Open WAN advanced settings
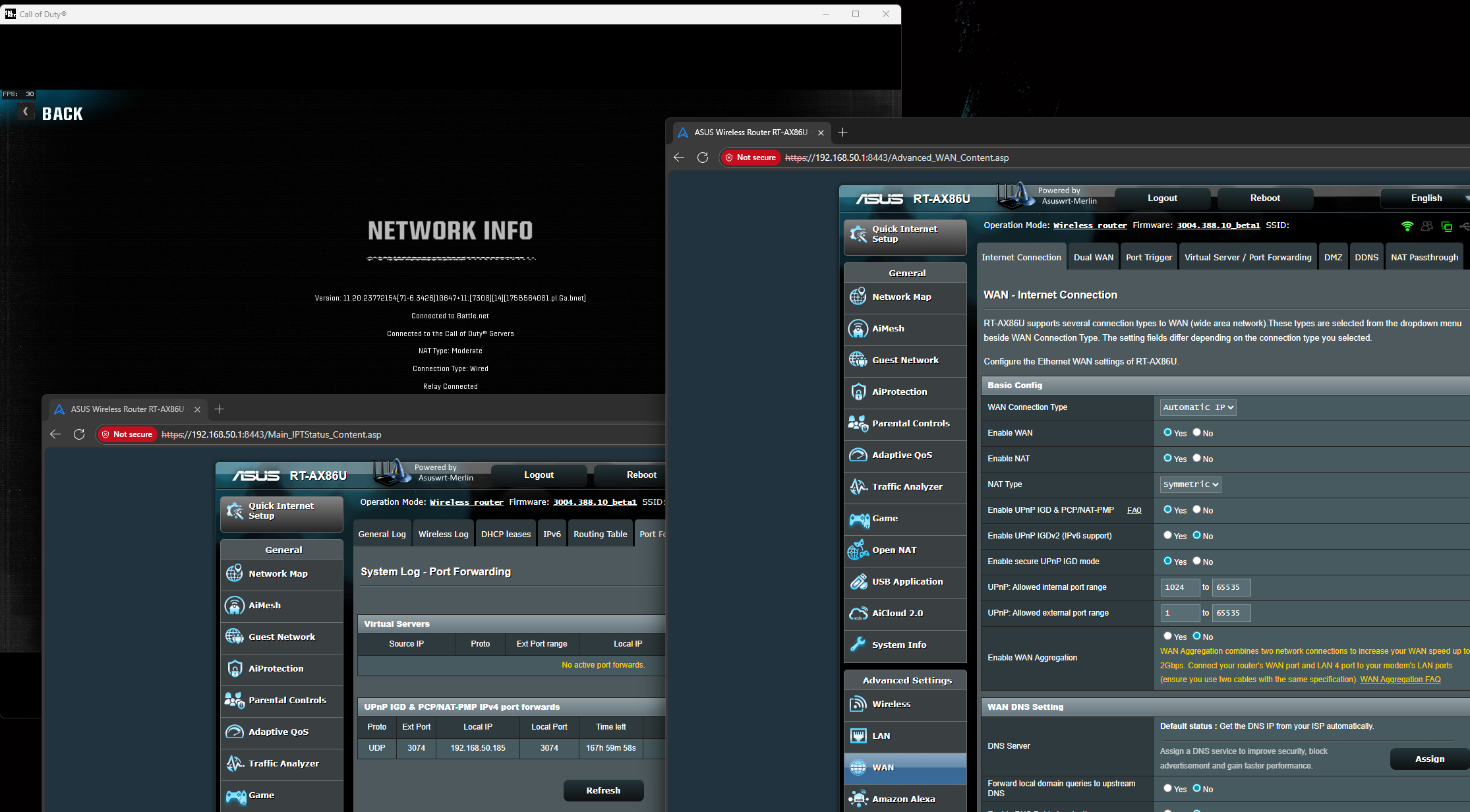Viewport: 1470px width, 812px height. [905, 767]
